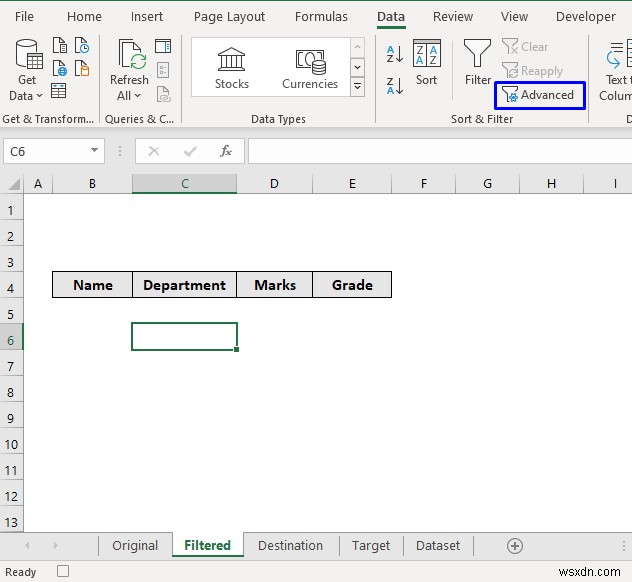The image size is (632, 582).
Task: Click the Marks header cell
Action: tap(275, 285)
